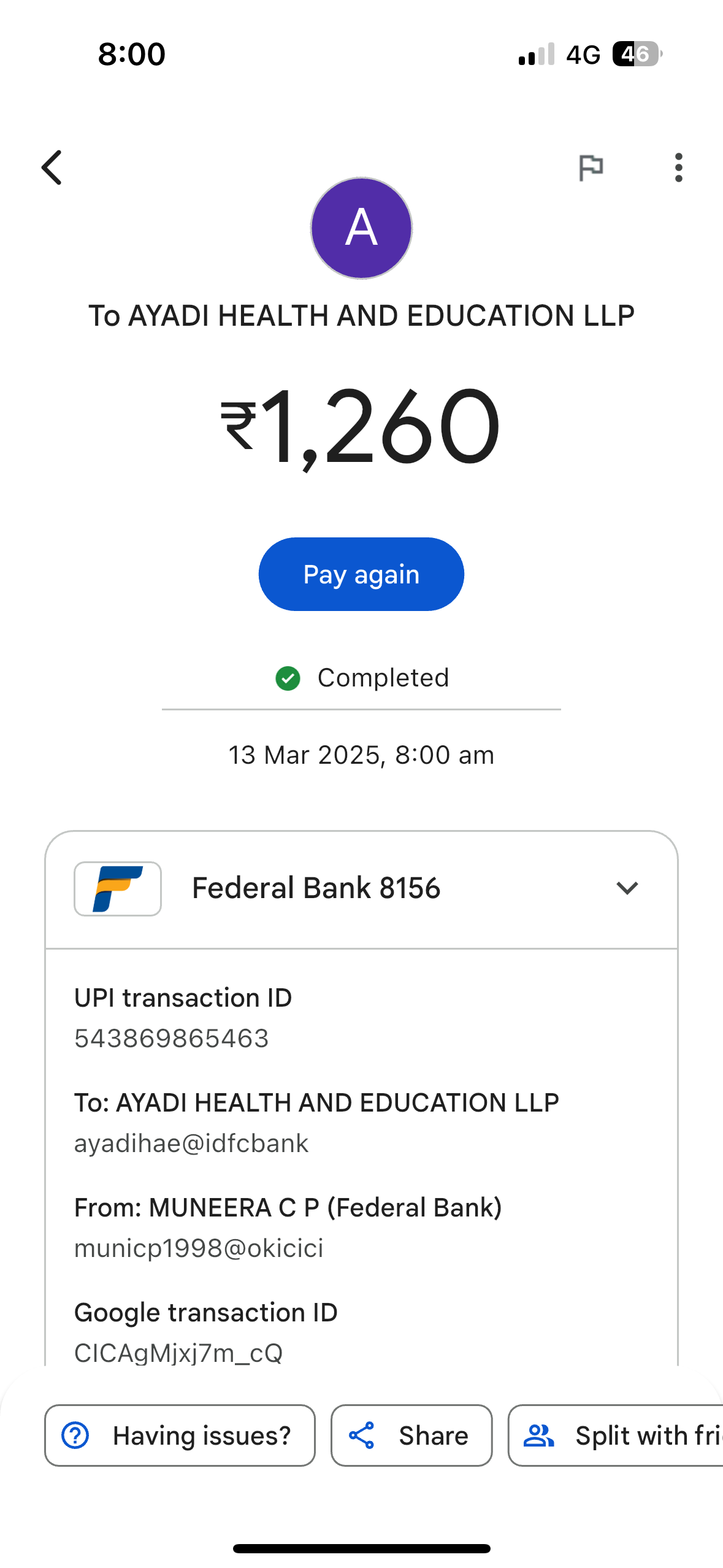
Task: Open the Having issues? help button
Action: point(180,1435)
